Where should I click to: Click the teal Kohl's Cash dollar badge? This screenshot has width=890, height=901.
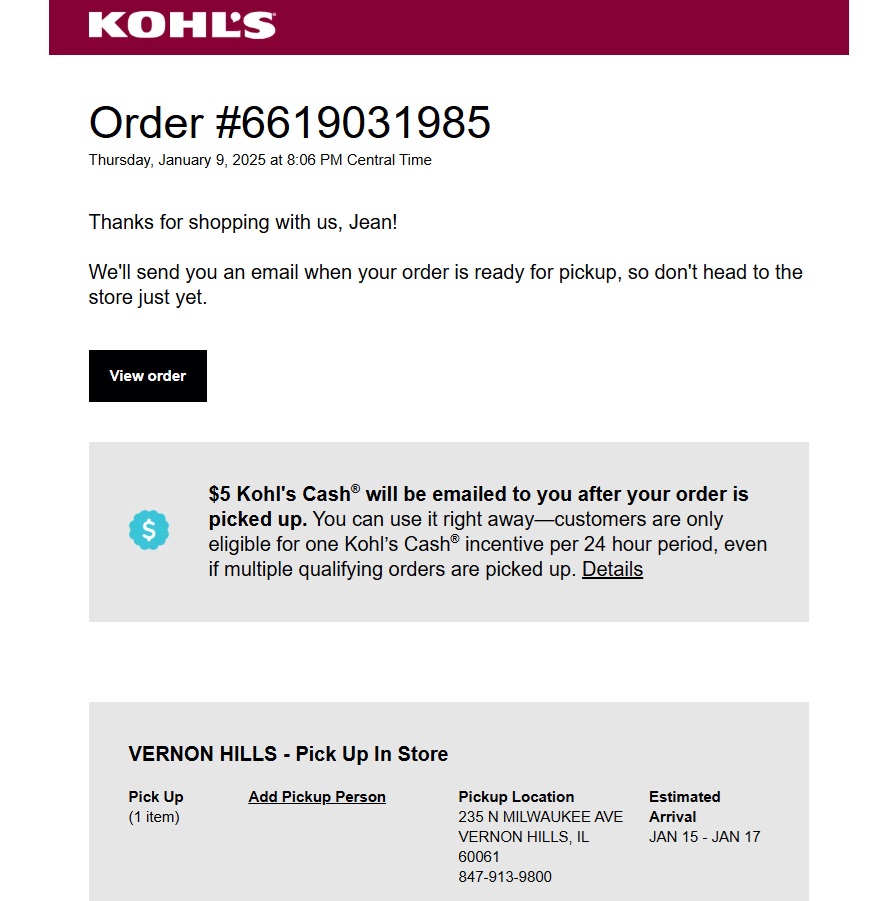click(x=149, y=530)
